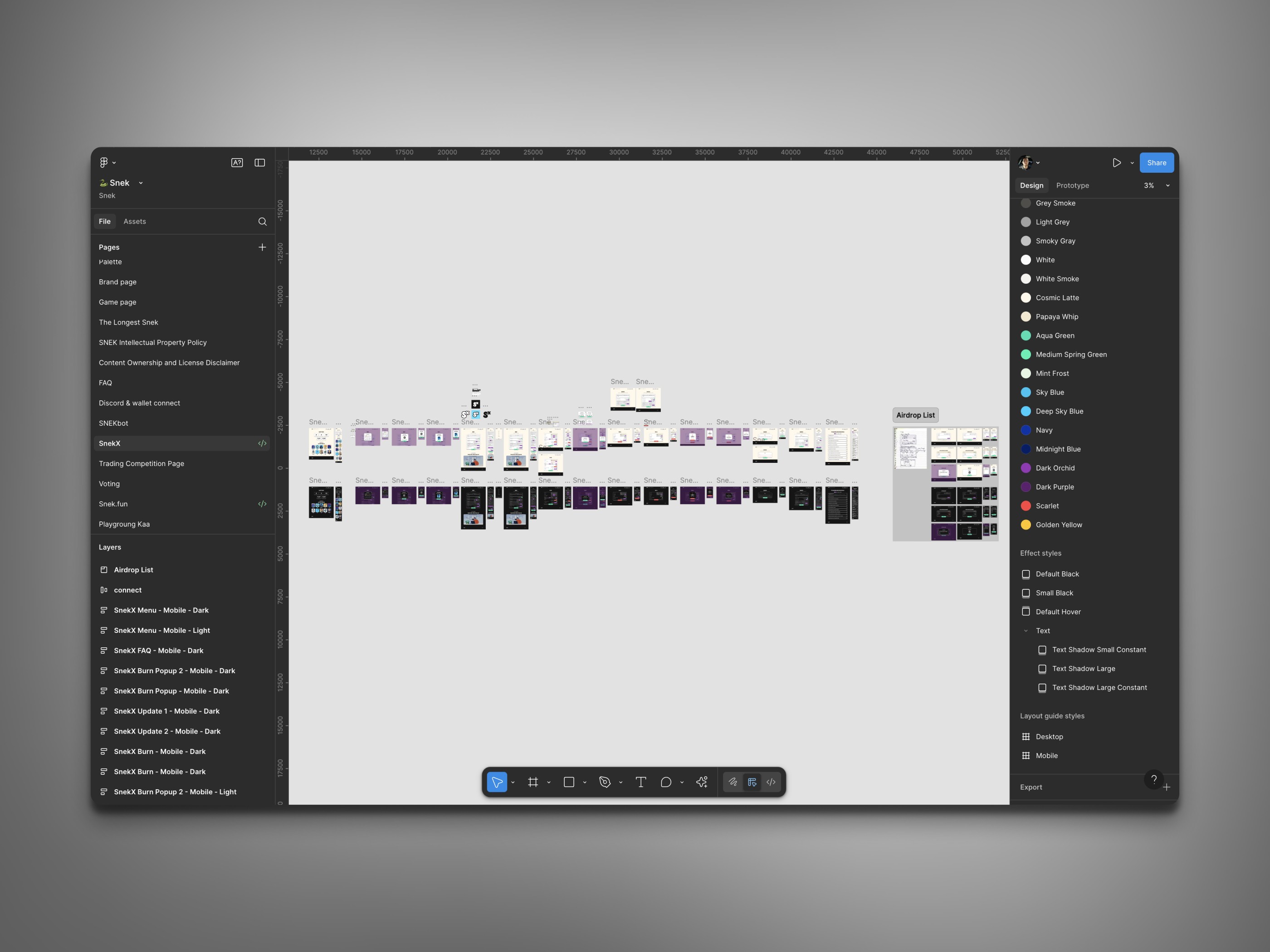Select the Text tool

(641, 782)
